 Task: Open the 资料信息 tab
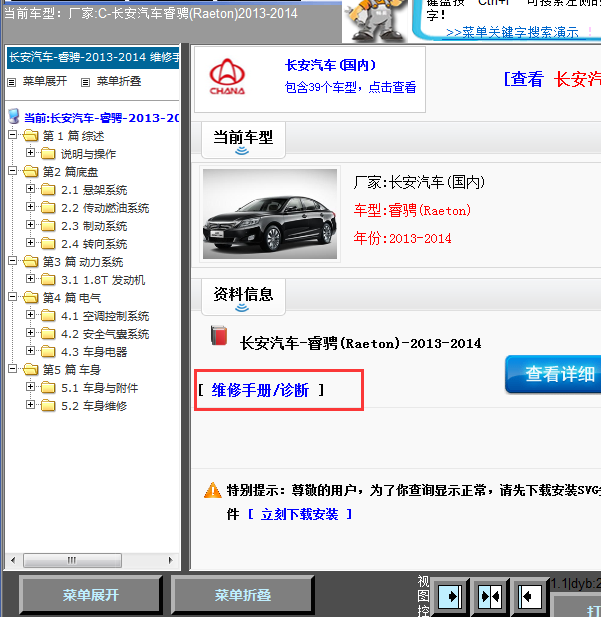coord(243,297)
